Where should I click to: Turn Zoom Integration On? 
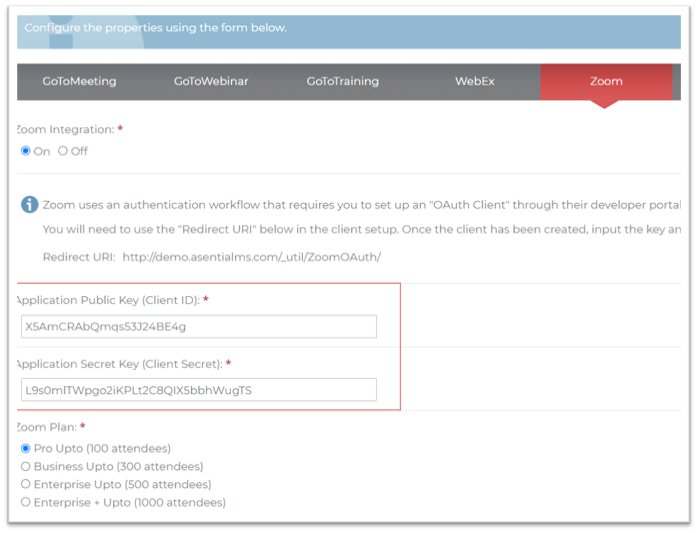(x=26, y=151)
